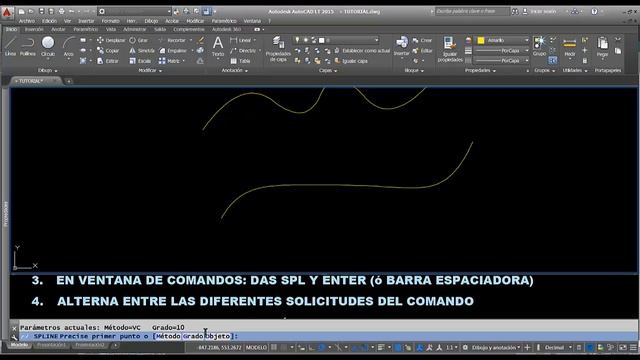Insert a Tabla annotation
Screen dimensions: 640x360
(240, 61)
